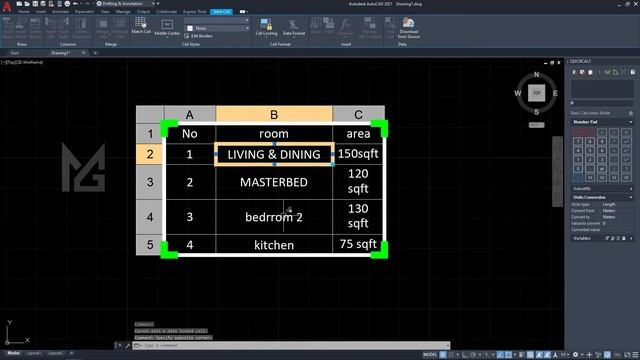Click the command line customize wrench icon
The image size is (640, 360).
[127, 346]
